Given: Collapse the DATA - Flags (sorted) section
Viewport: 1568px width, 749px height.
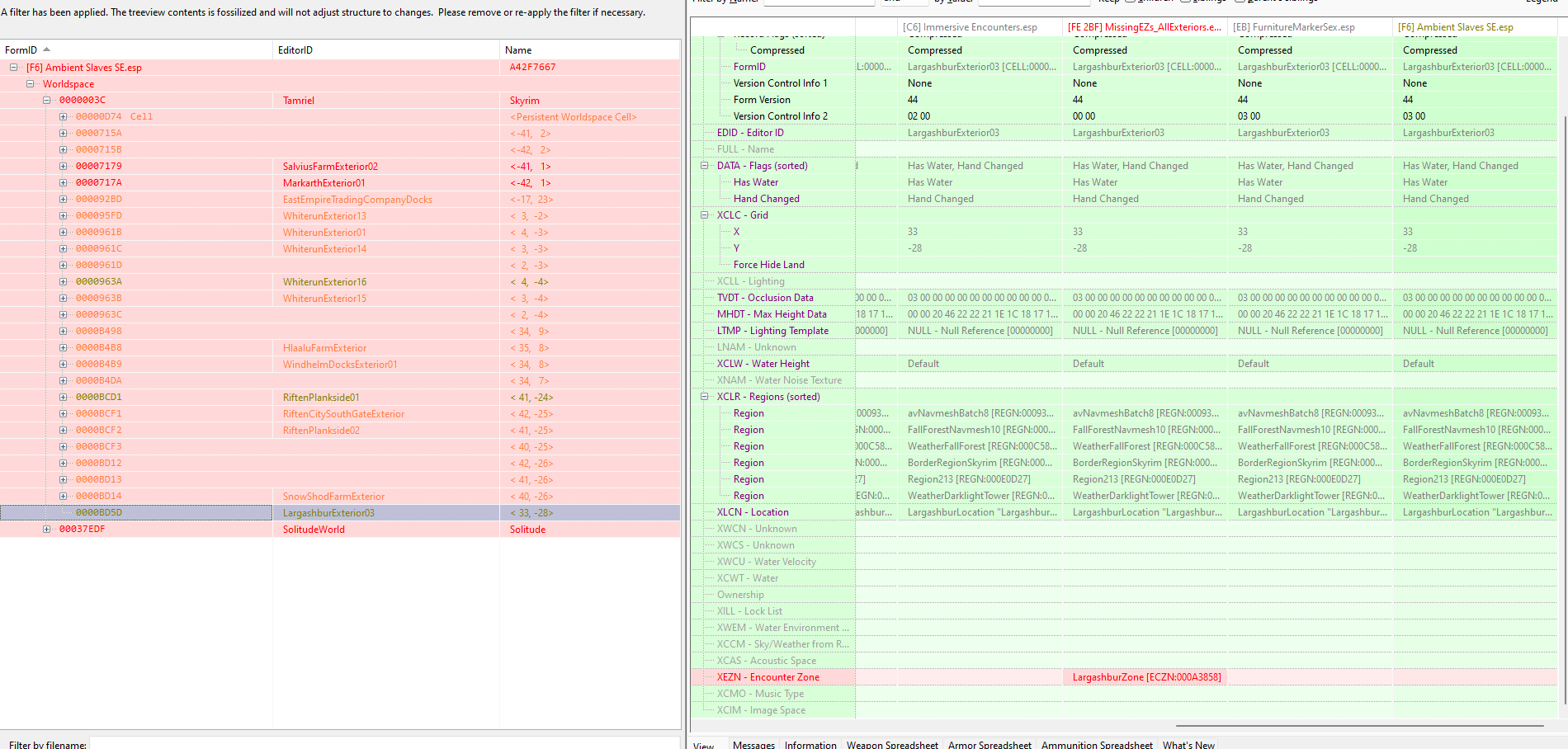Looking at the screenshot, I should click(x=705, y=166).
